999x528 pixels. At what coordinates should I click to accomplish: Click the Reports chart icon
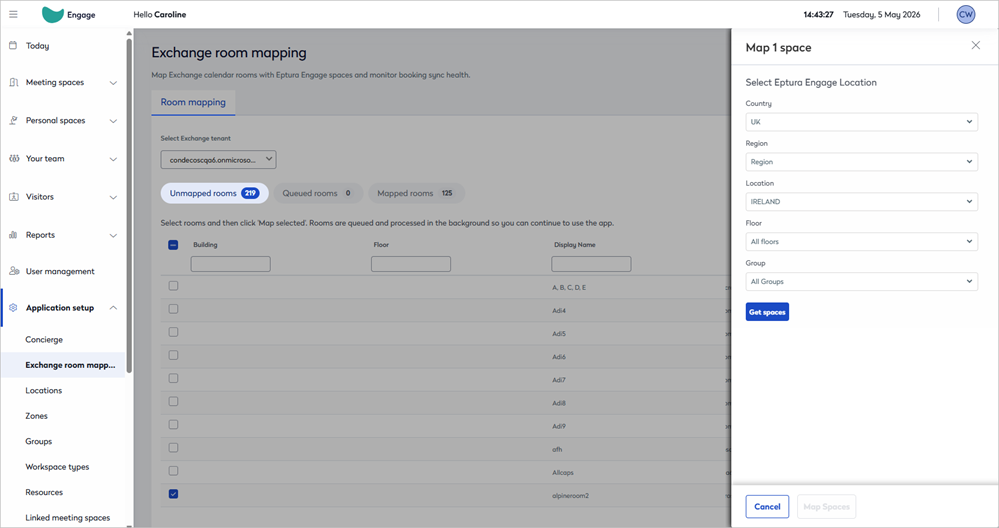point(13,235)
